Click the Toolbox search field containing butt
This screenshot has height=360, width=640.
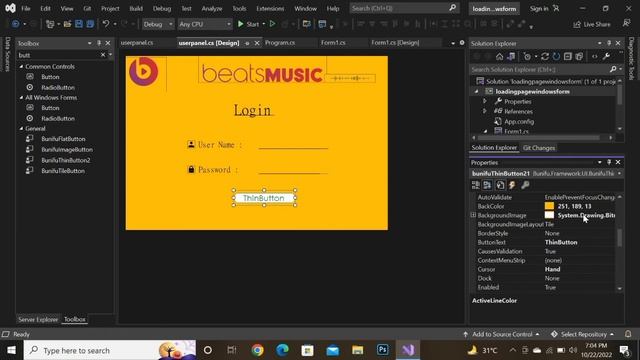58,55
